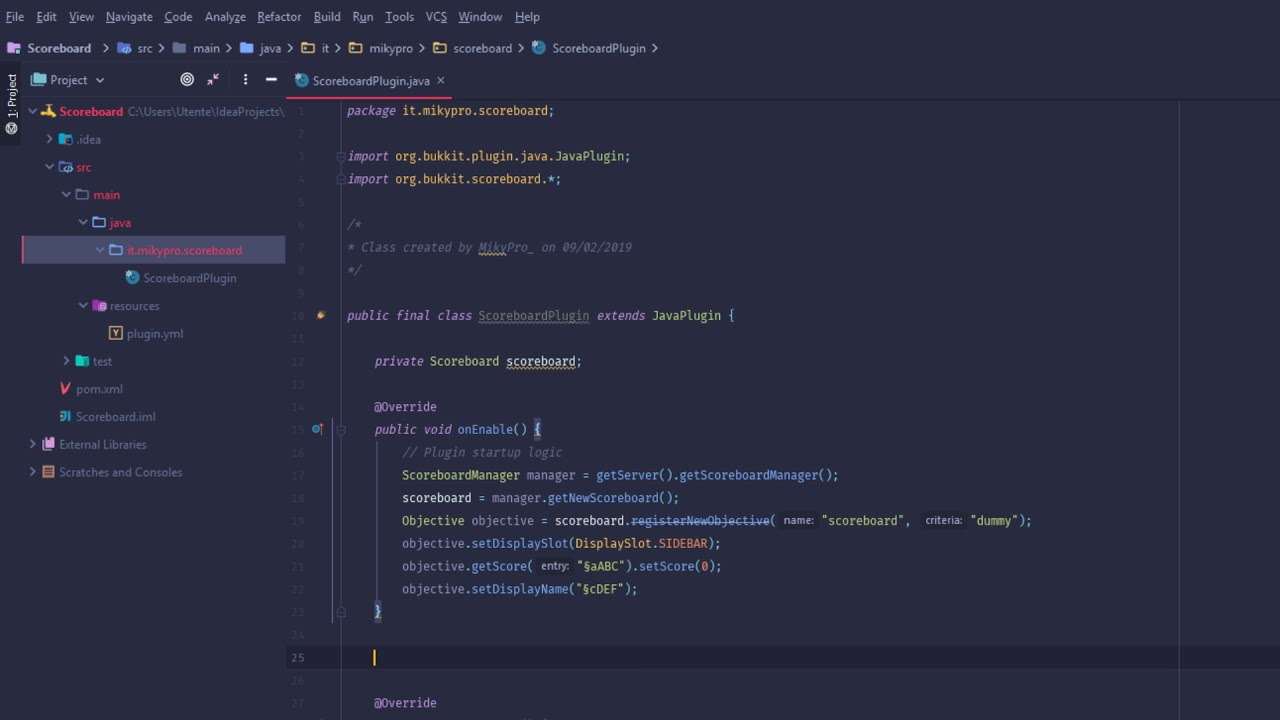Open the VCS menu
The width and height of the screenshot is (1280, 720).
tap(436, 16)
